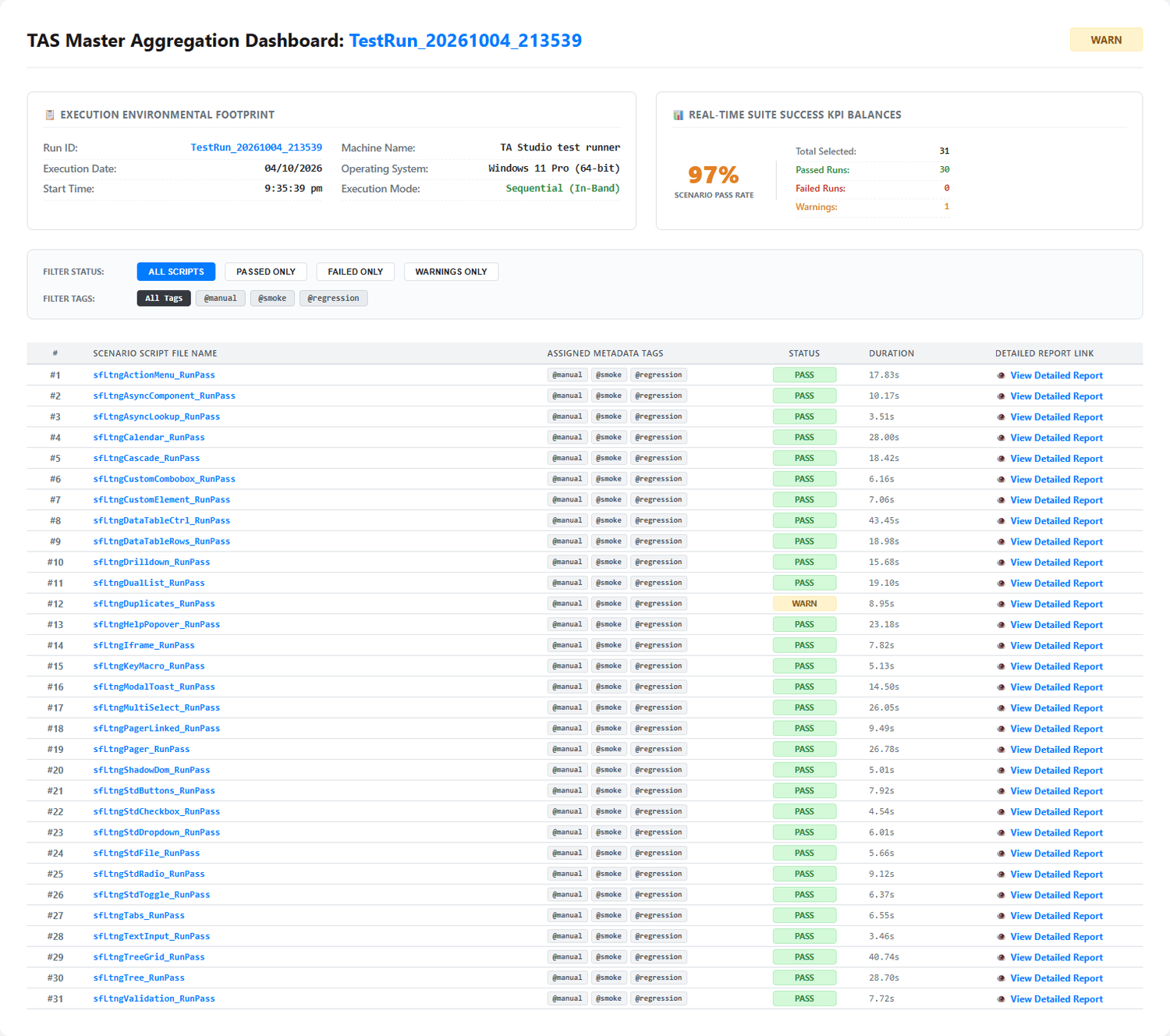Click the @regression tag in sfLtngIframe_RunPass row

pos(658,645)
